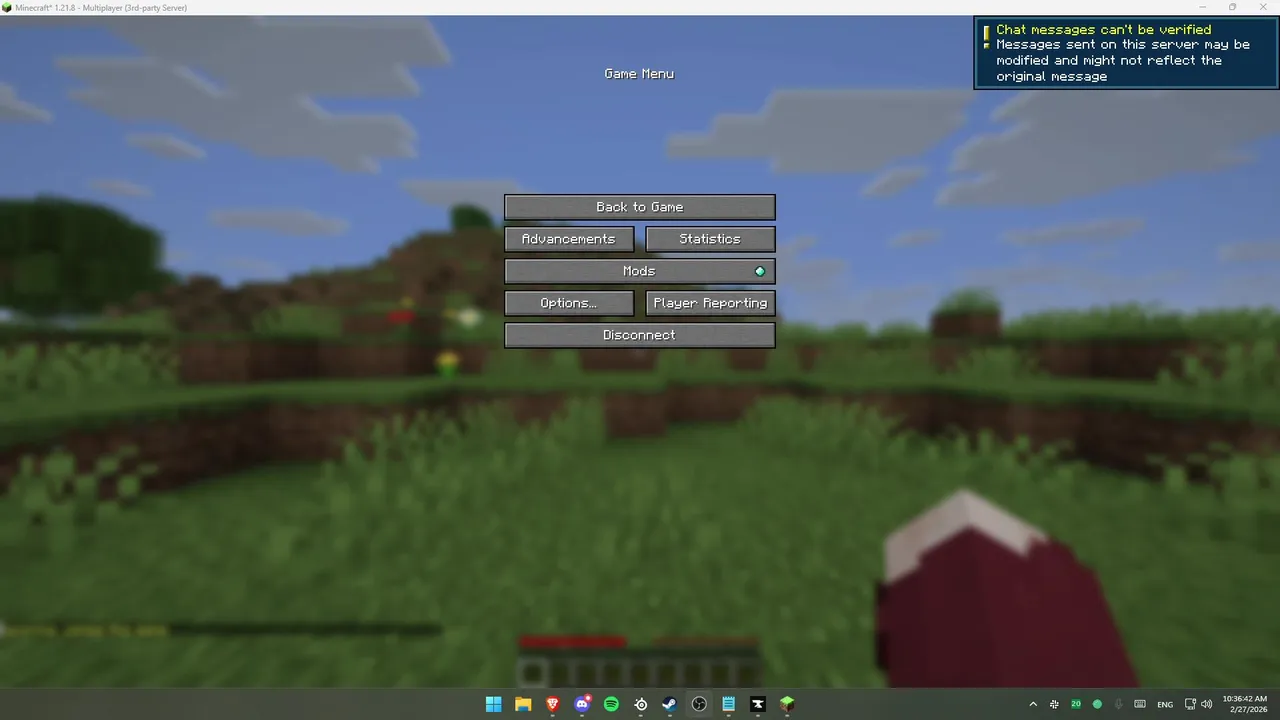Open Spotify from the taskbar

[611, 704]
